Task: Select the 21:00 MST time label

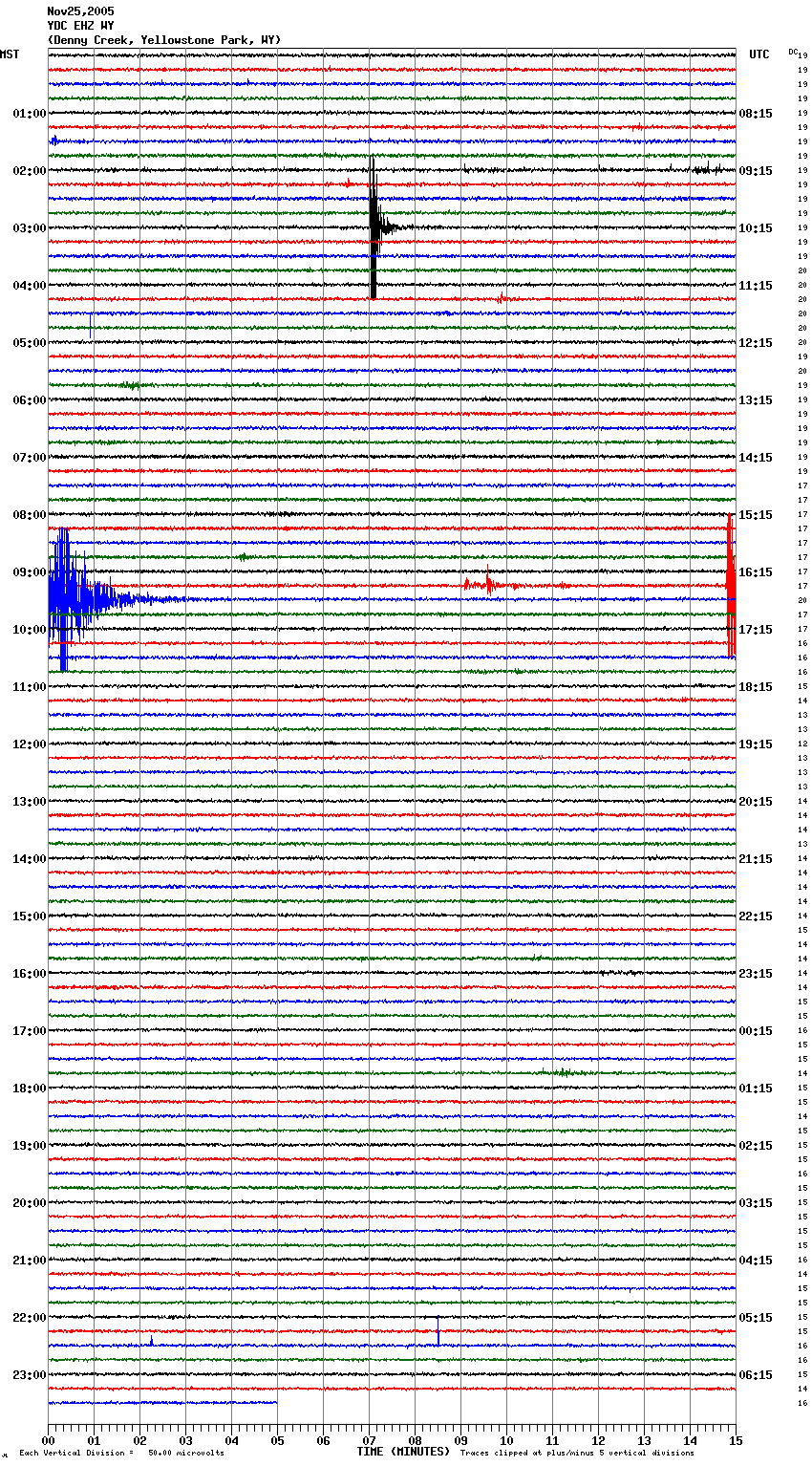Action: click(29, 1261)
